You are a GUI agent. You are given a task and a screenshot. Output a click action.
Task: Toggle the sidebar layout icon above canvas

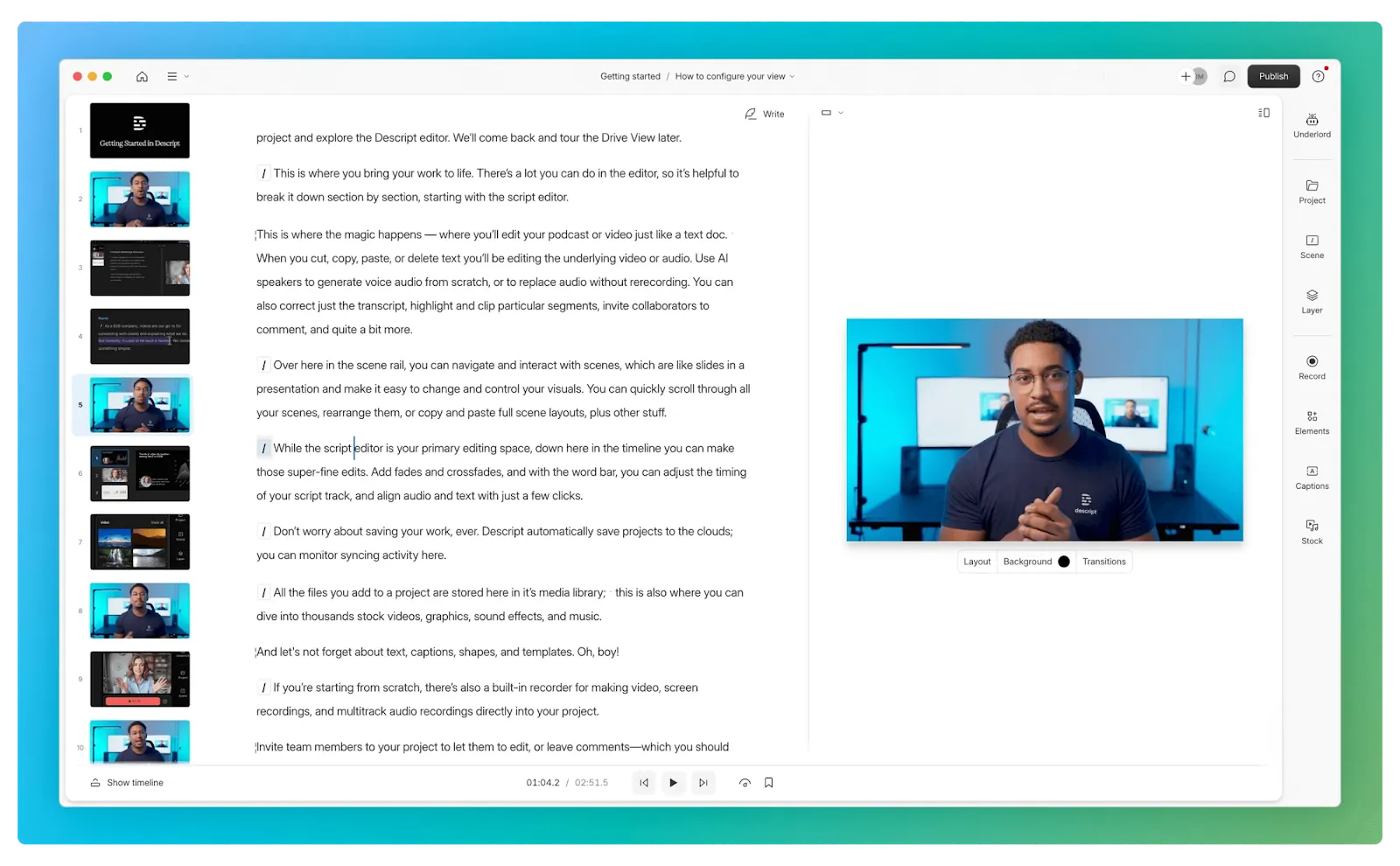click(x=1263, y=113)
